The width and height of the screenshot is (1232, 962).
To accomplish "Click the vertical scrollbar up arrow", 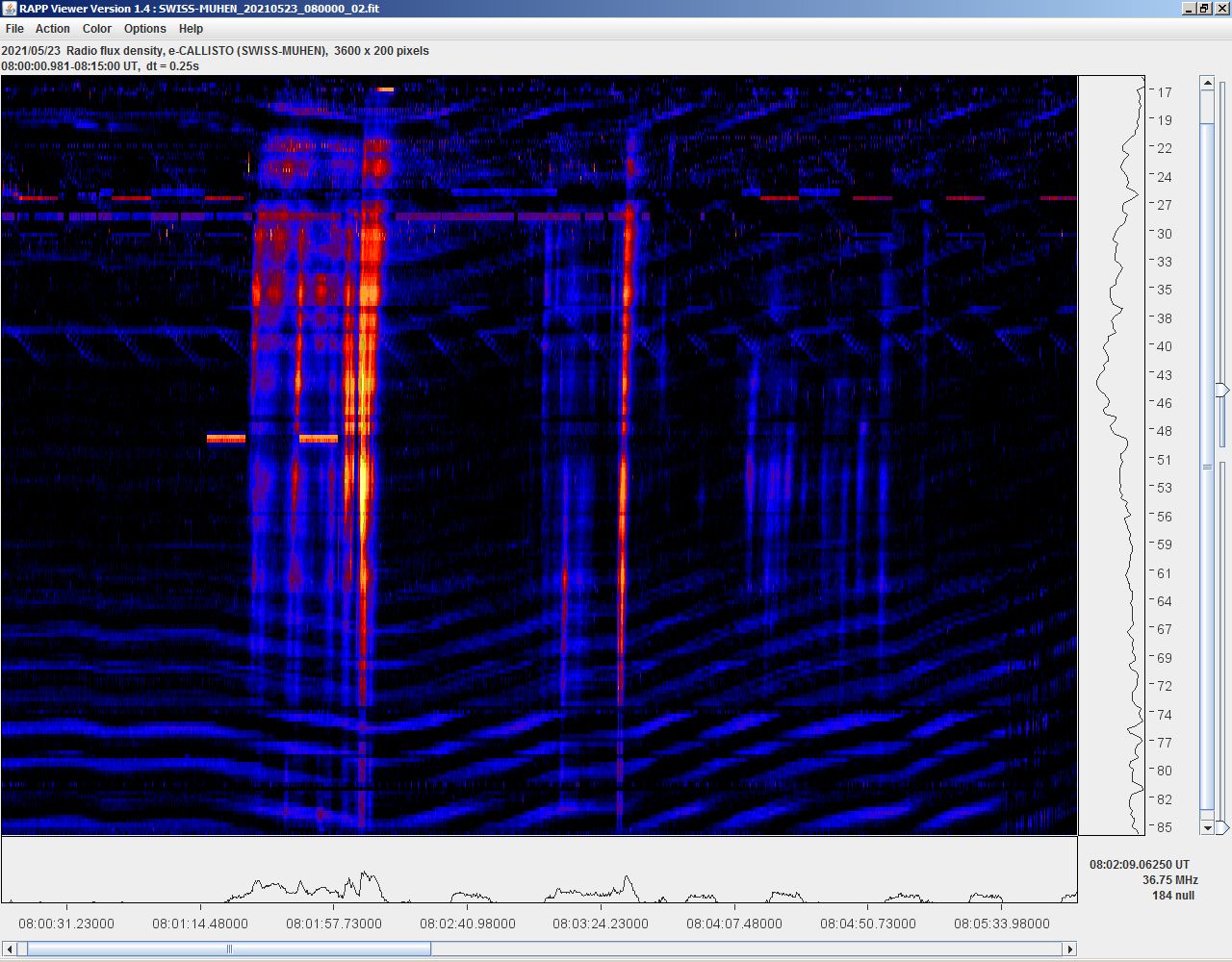I will coord(1207,84).
